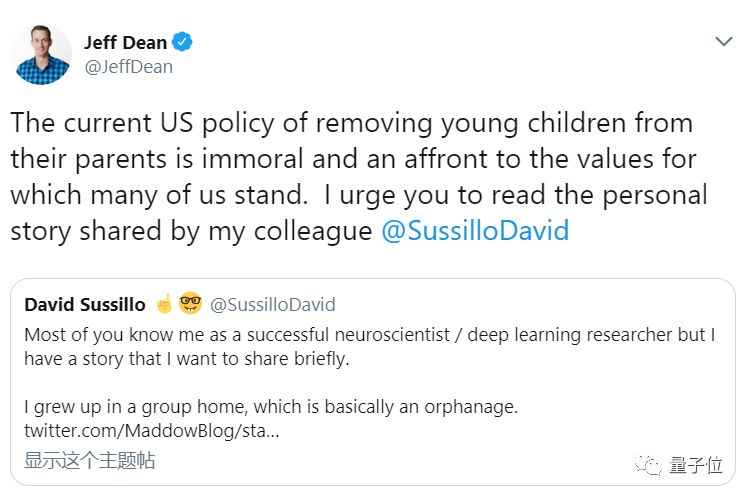Viewport: 746px width, 497px height.
Task: Open the quoted tweet's first paragraph text
Action: pos(370,347)
